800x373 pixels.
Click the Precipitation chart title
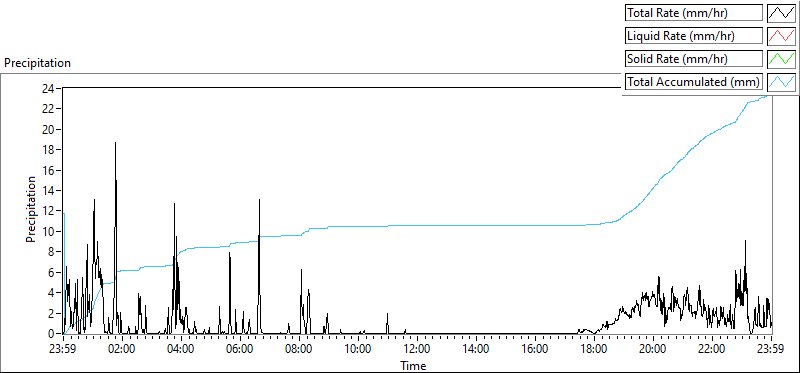coord(38,63)
